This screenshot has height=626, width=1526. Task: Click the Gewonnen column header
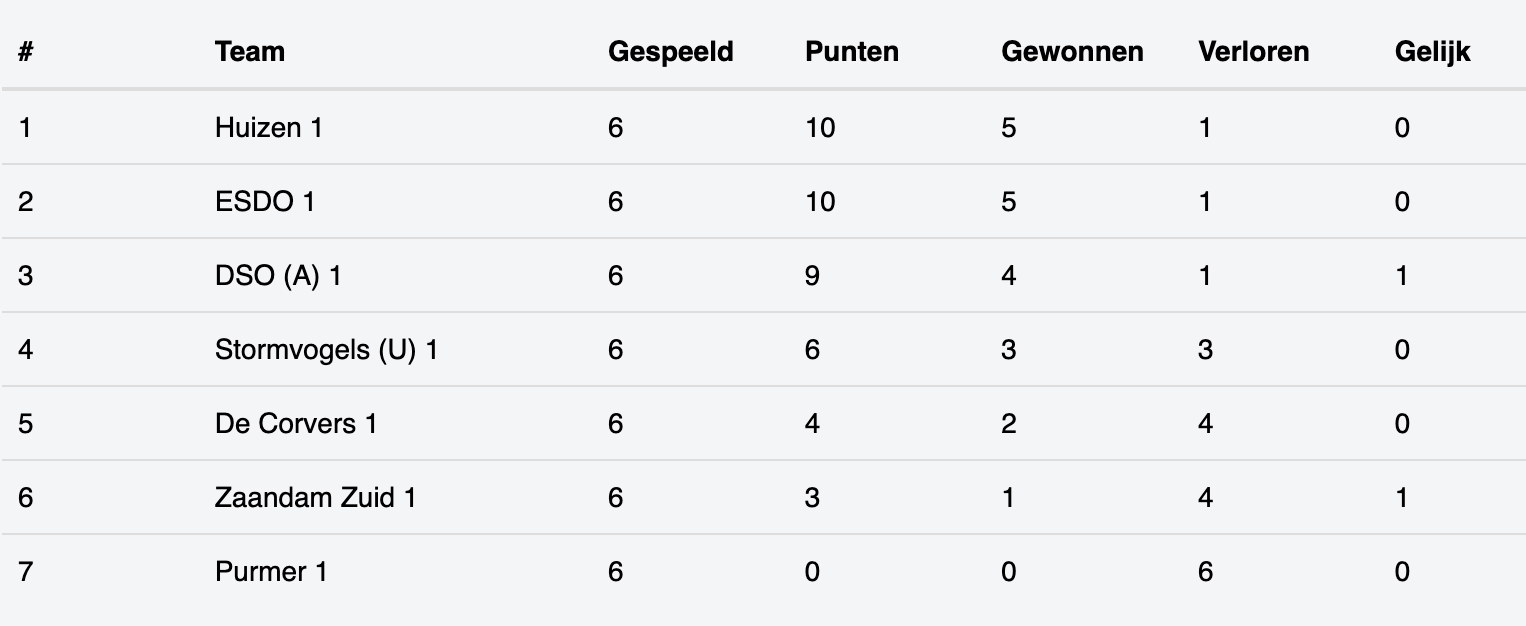point(1072,52)
